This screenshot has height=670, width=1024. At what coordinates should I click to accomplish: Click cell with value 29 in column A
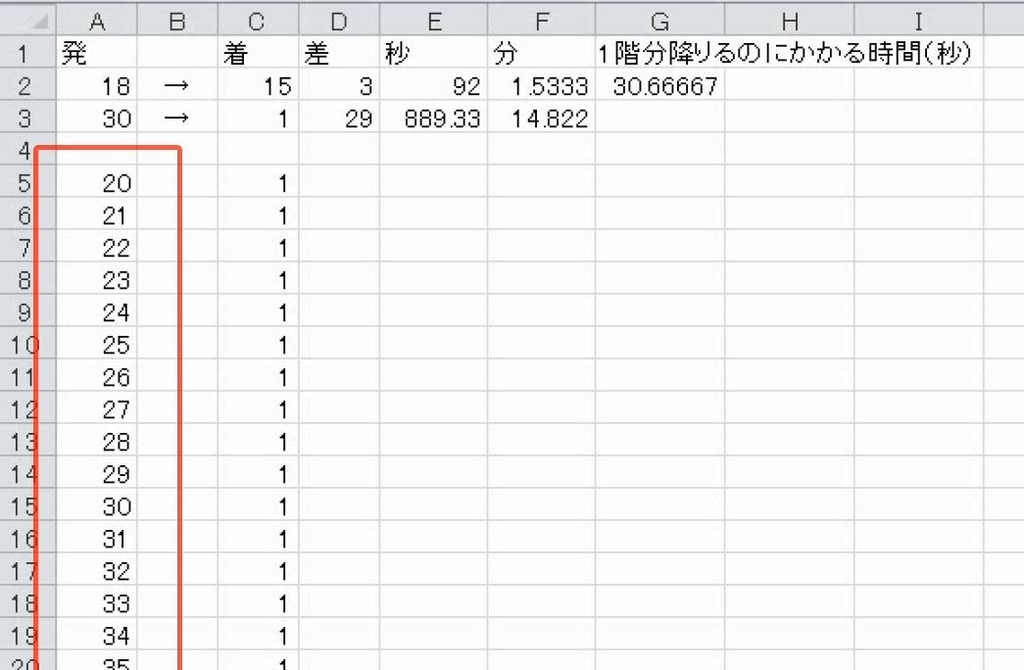pyautogui.click(x=97, y=473)
